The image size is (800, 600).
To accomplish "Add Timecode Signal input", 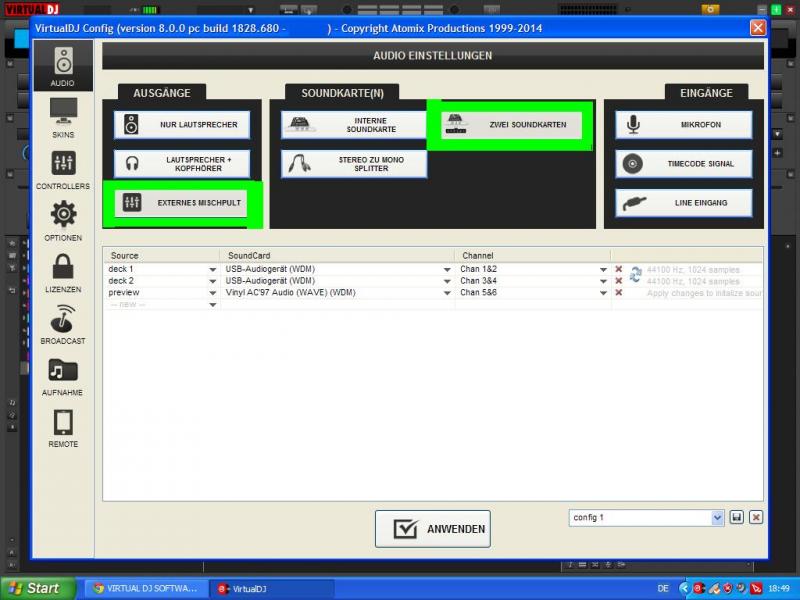I will click(684, 164).
